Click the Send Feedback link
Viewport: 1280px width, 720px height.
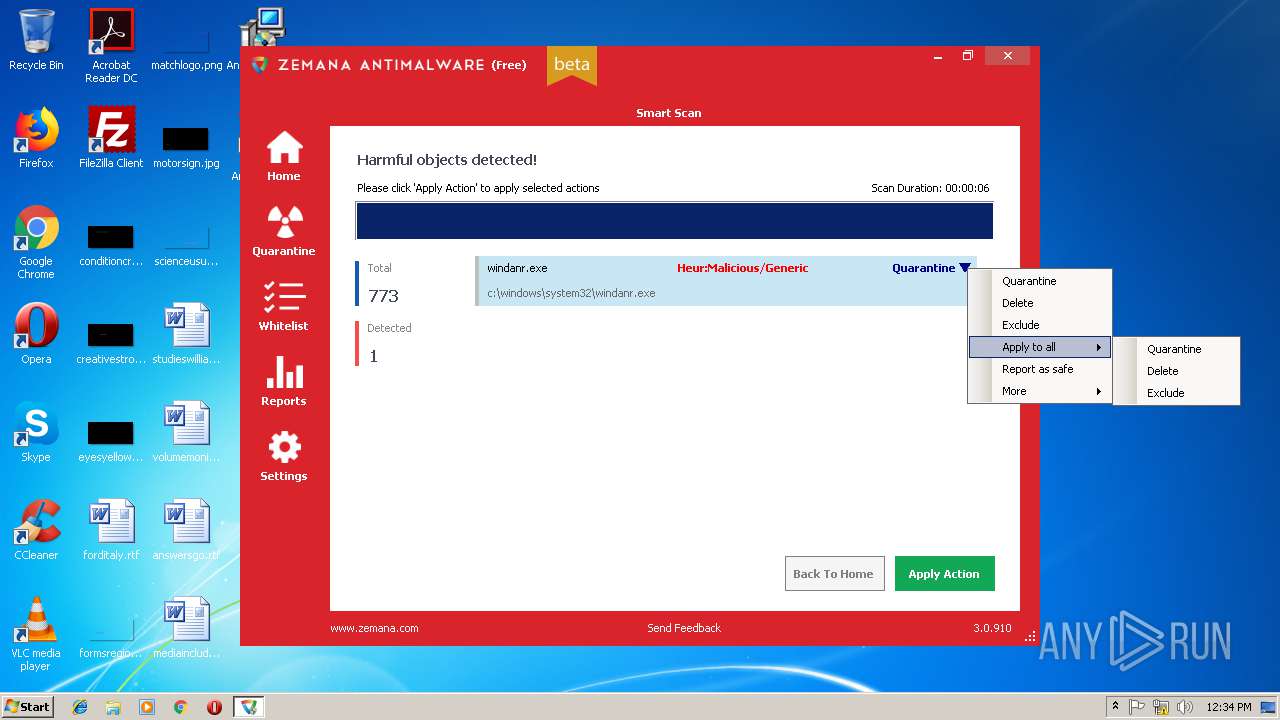684,628
